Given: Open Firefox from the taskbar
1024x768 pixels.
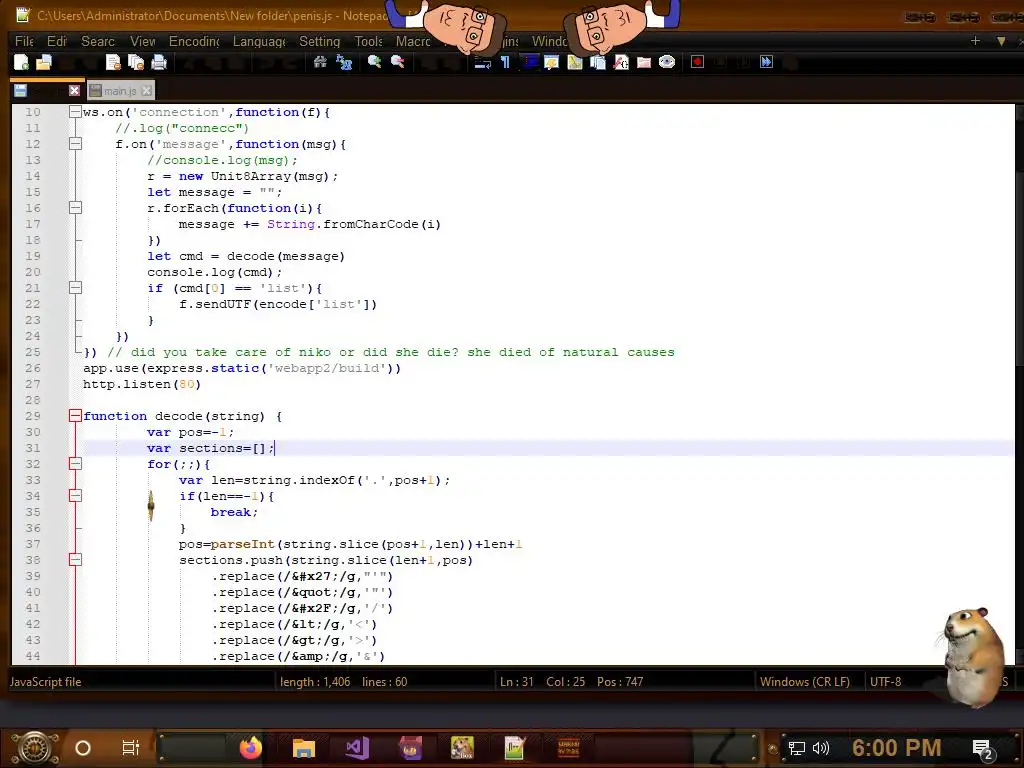Looking at the screenshot, I should 251,748.
